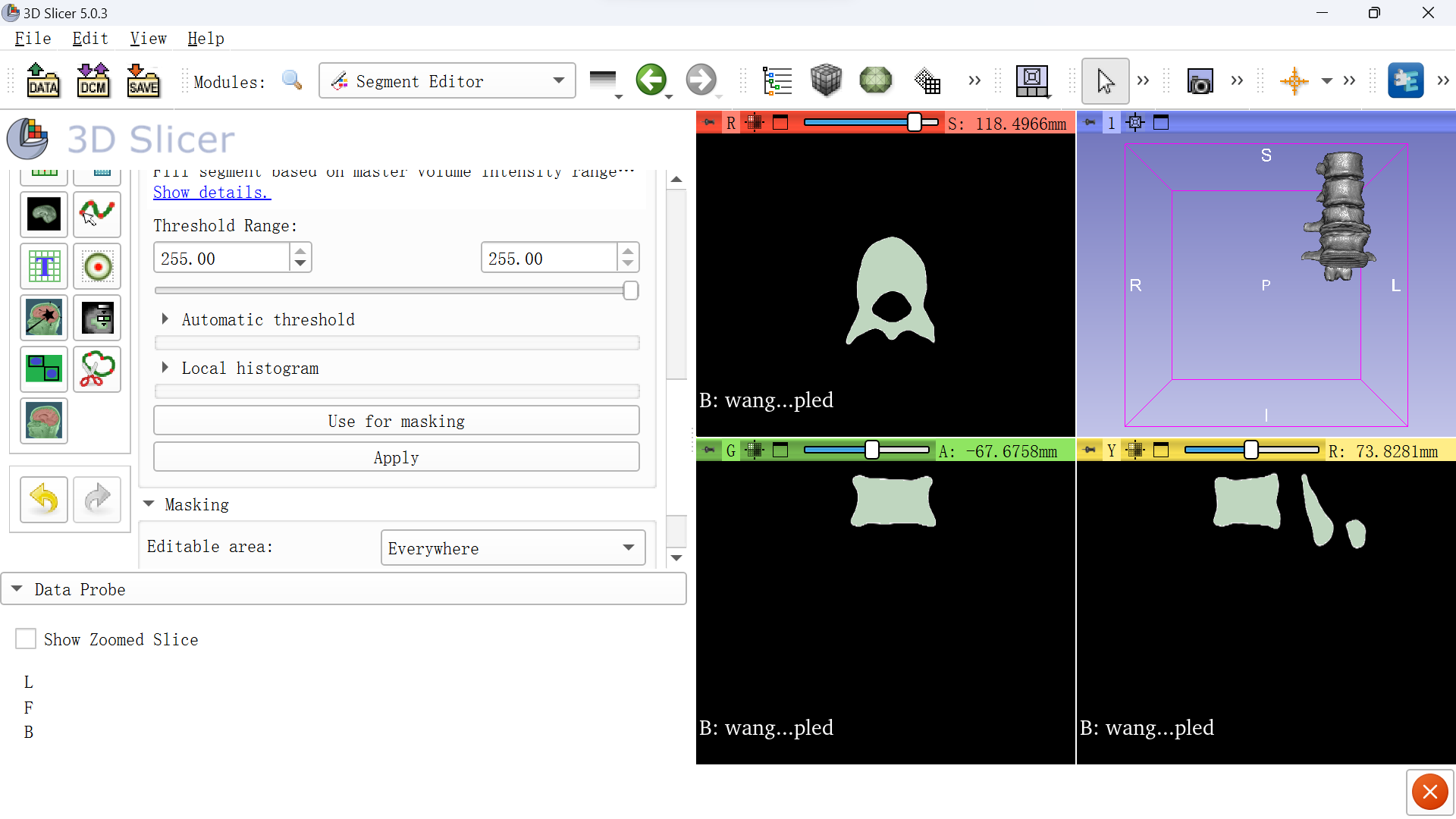Click the Apply button
This screenshot has width=1456, height=819.
396,457
